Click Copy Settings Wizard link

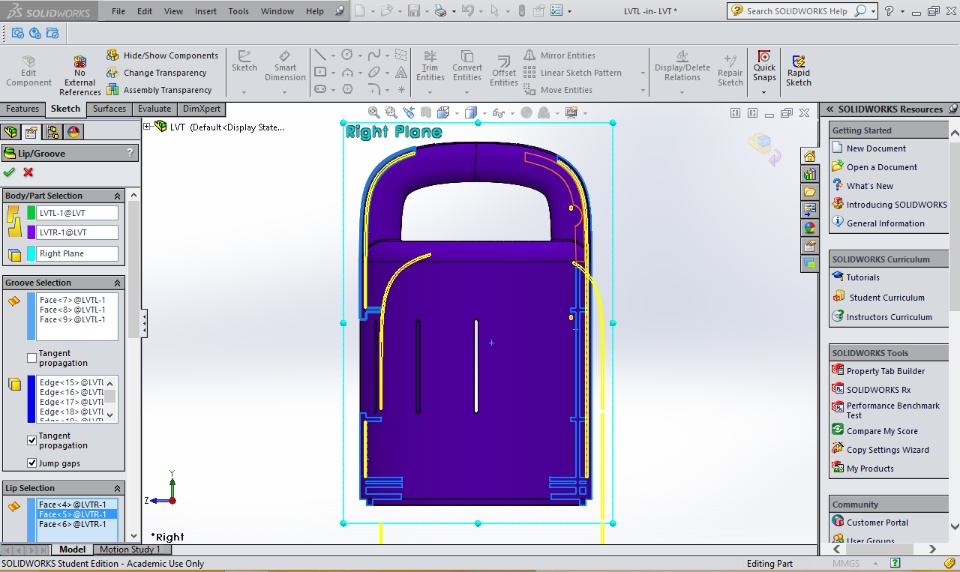pos(888,450)
